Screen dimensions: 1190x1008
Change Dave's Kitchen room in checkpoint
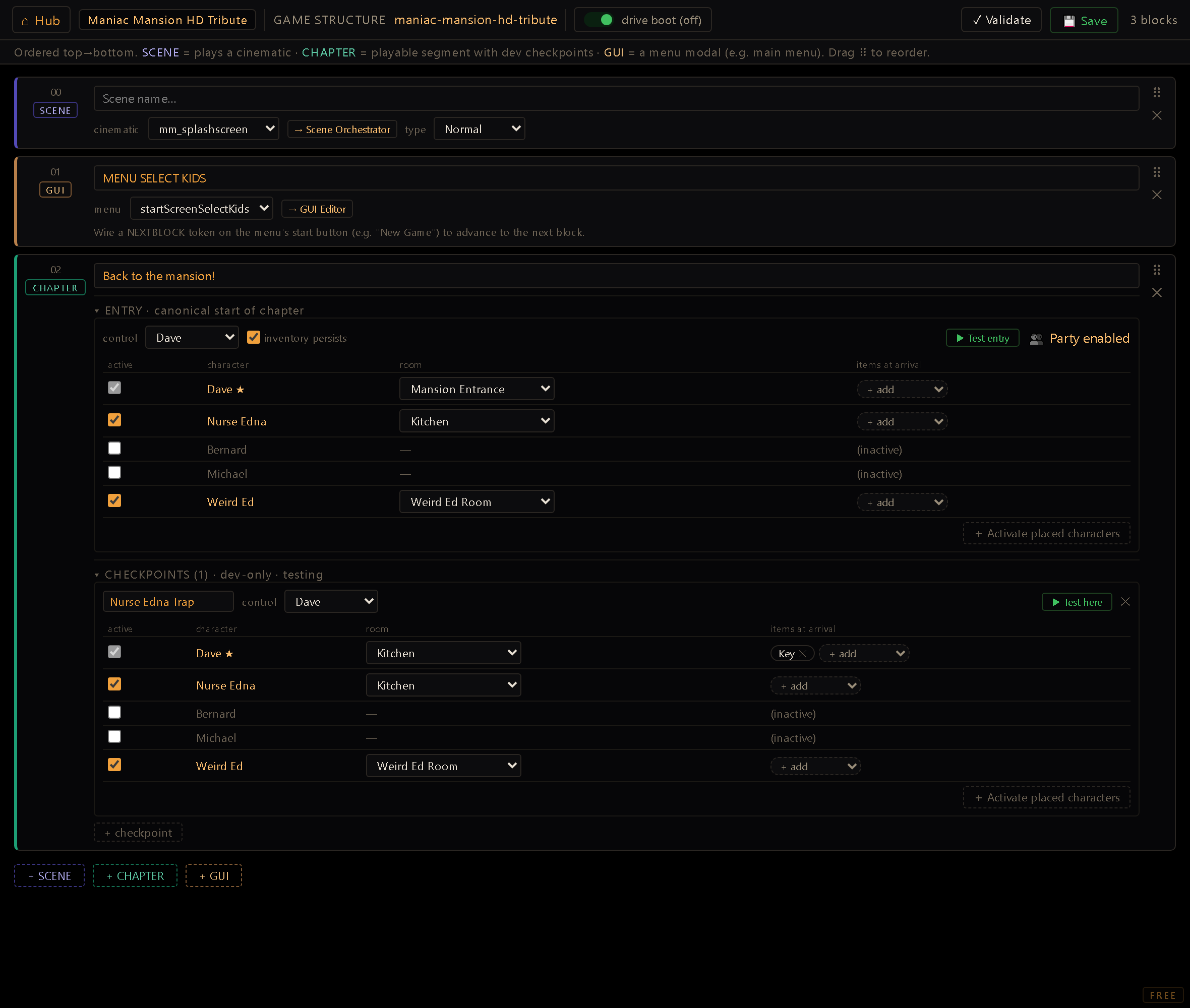(444, 653)
